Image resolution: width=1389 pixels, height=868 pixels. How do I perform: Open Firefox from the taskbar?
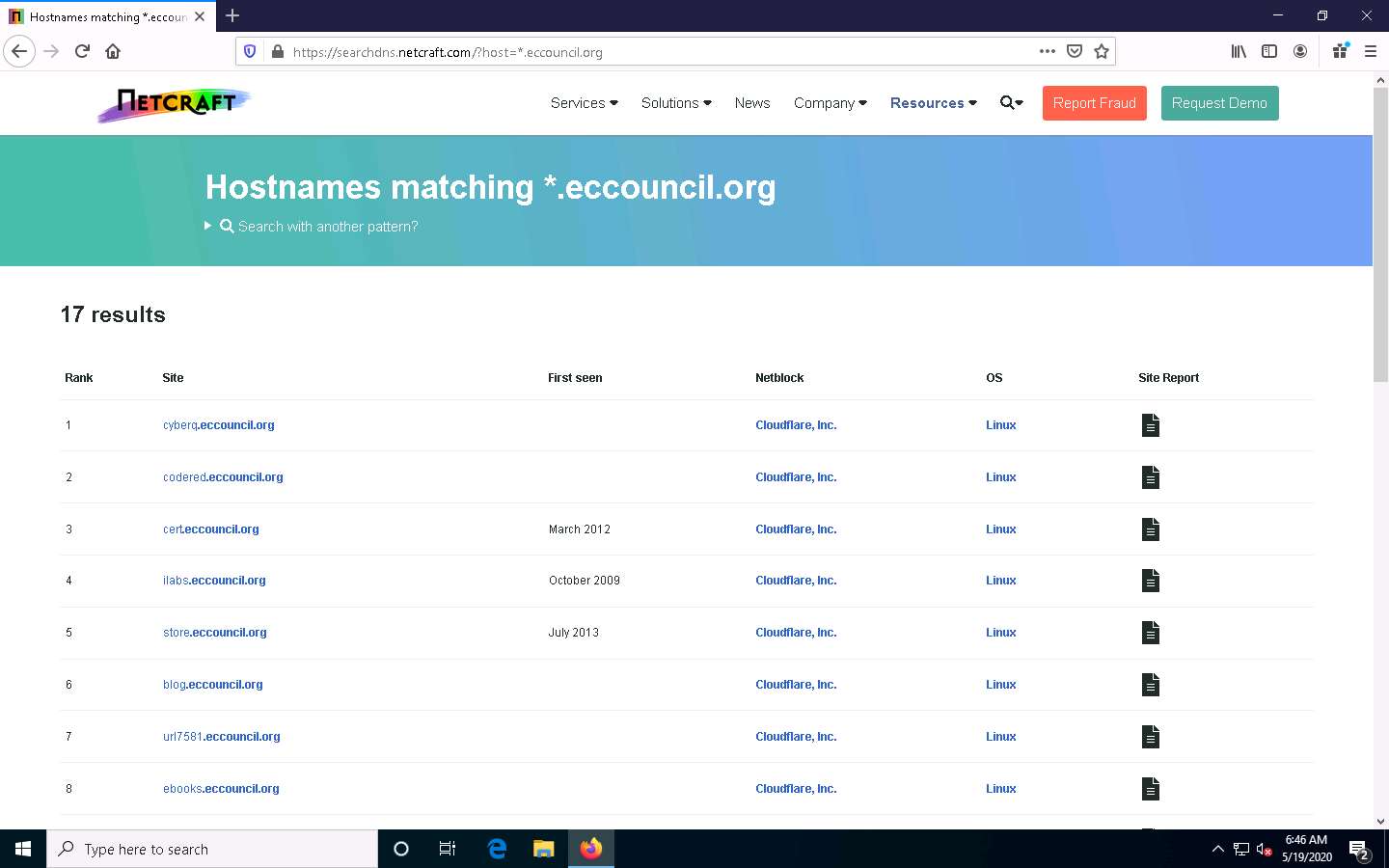point(591,849)
